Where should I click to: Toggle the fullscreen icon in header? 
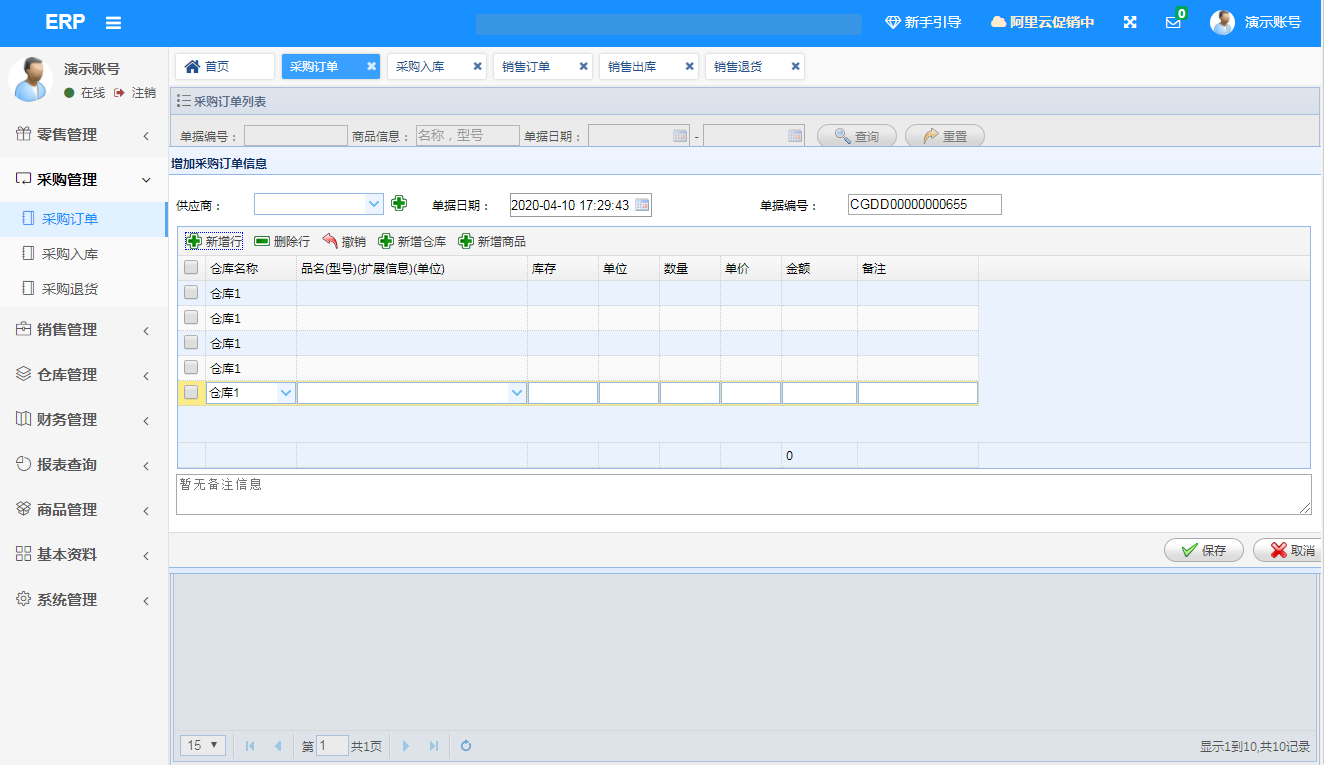click(x=1130, y=22)
